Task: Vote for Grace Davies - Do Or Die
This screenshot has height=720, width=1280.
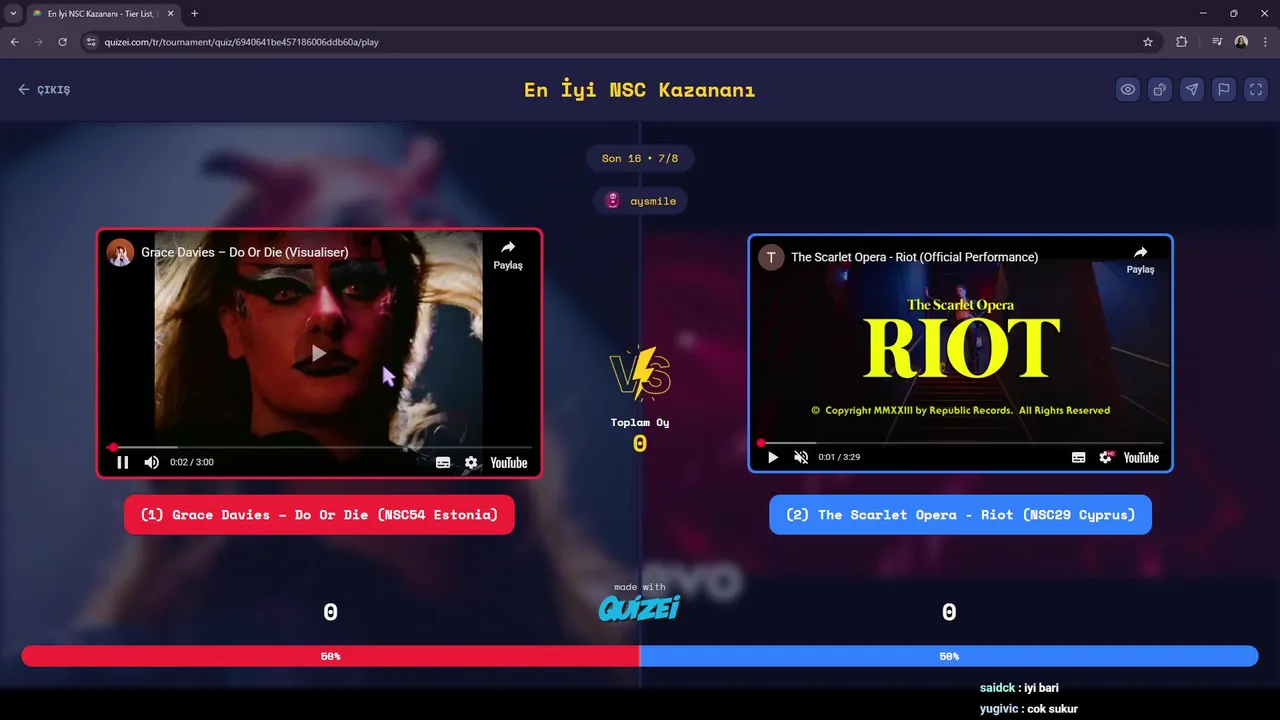Action: pyautogui.click(x=319, y=515)
